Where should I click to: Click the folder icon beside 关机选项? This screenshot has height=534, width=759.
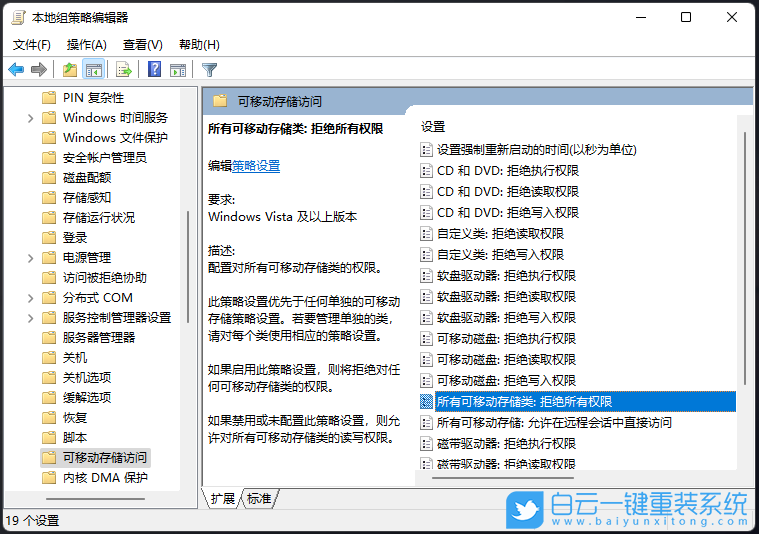[x=49, y=378]
